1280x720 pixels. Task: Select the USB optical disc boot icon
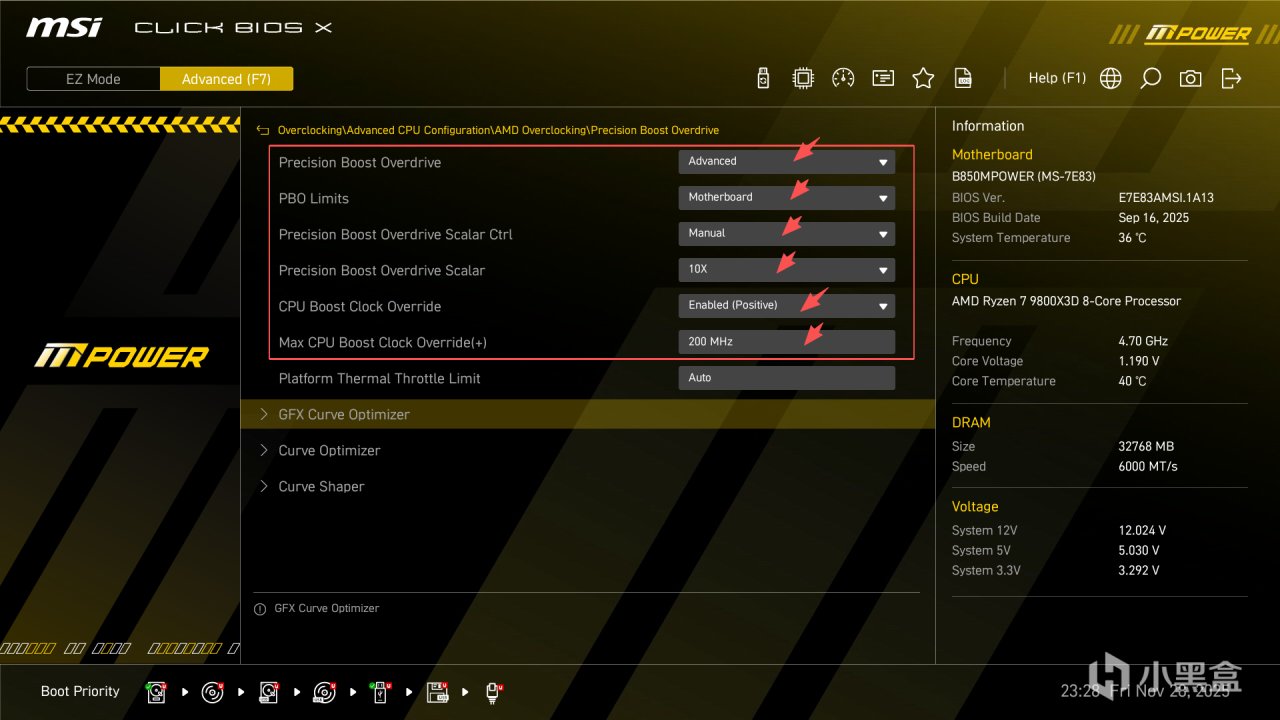[x=324, y=692]
